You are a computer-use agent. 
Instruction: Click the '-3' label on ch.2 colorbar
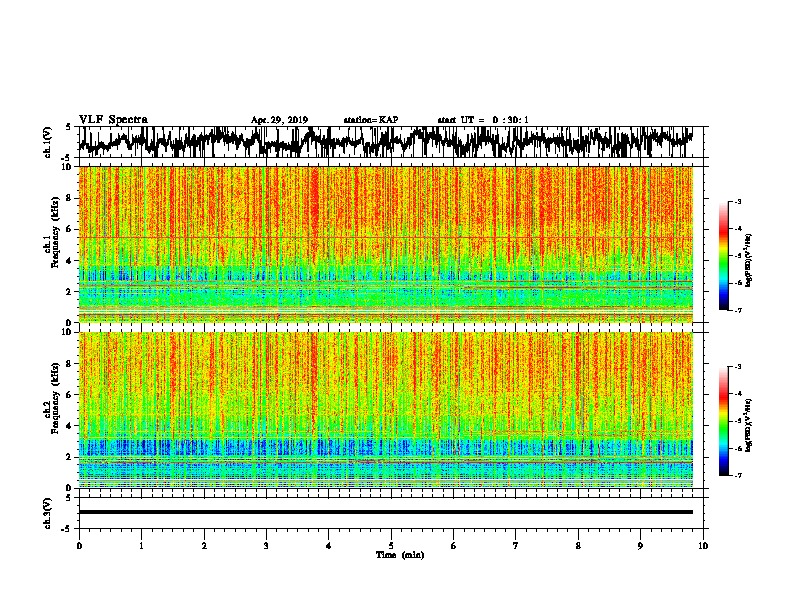click(x=737, y=367)
